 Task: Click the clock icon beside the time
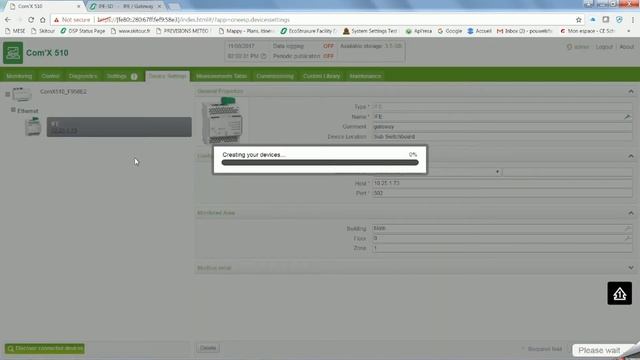(x=264, y=56)
